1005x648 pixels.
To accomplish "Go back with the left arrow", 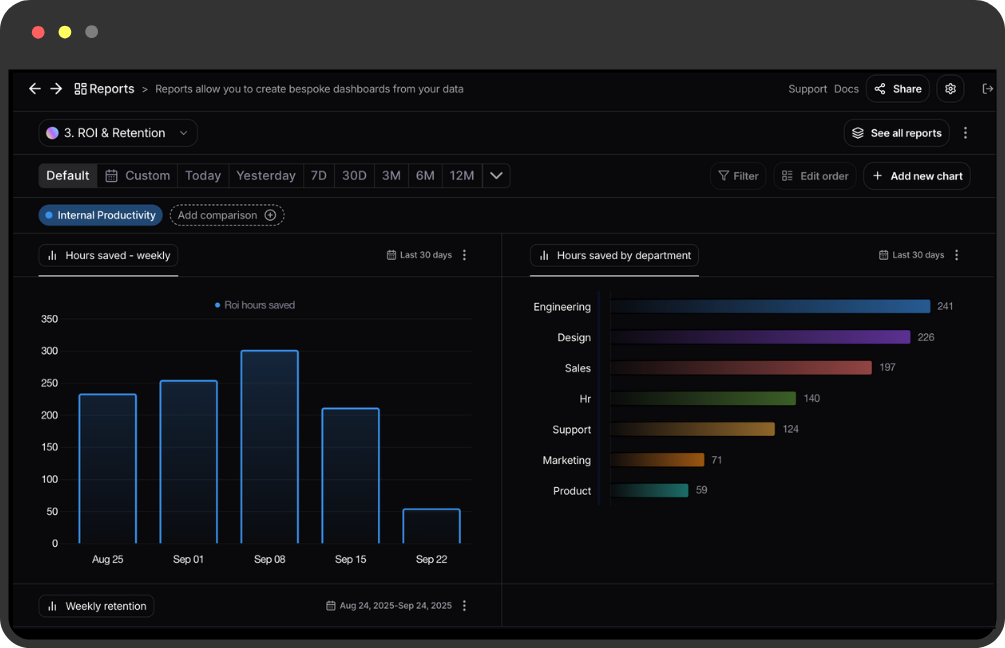I will point(35,88).
